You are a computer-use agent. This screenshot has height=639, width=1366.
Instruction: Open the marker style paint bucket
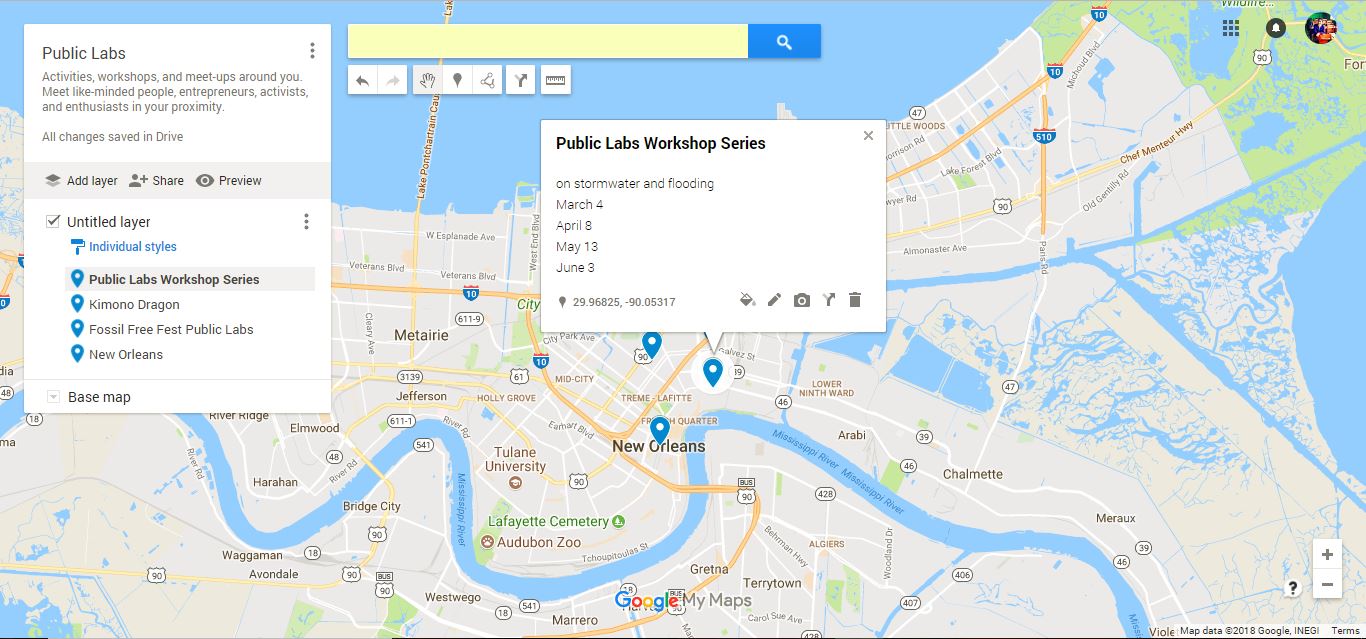tap(747, 300)
